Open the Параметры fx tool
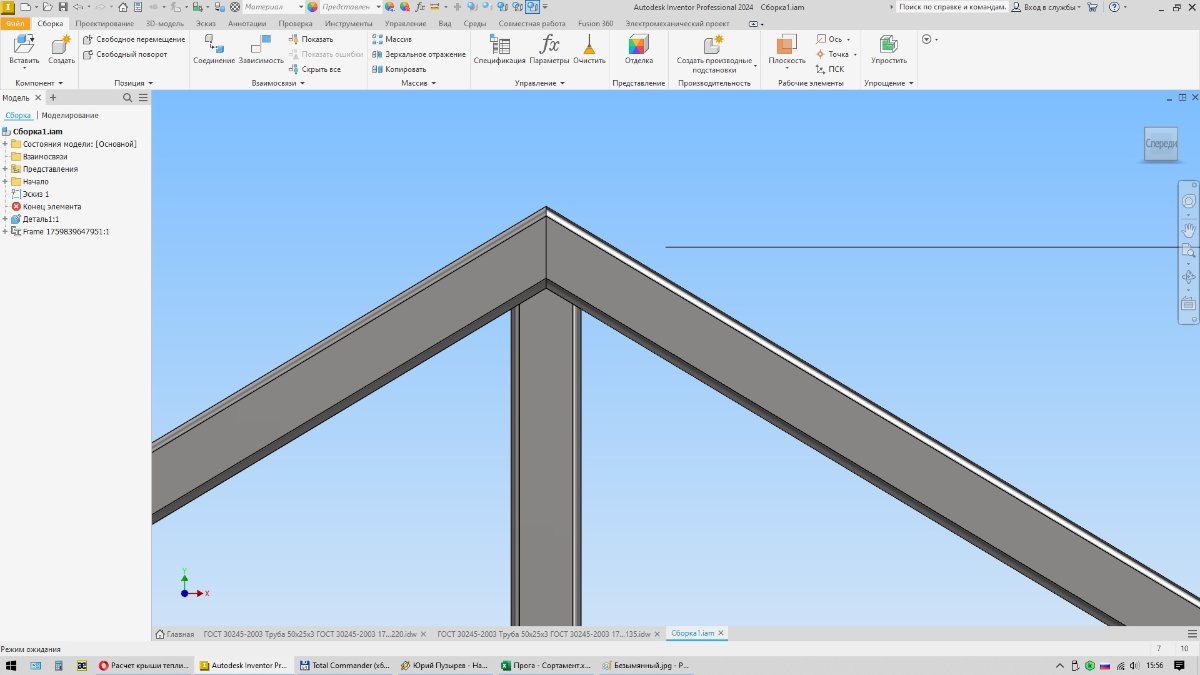This screenshot has width=1200, height=675. tap(549, 46)
